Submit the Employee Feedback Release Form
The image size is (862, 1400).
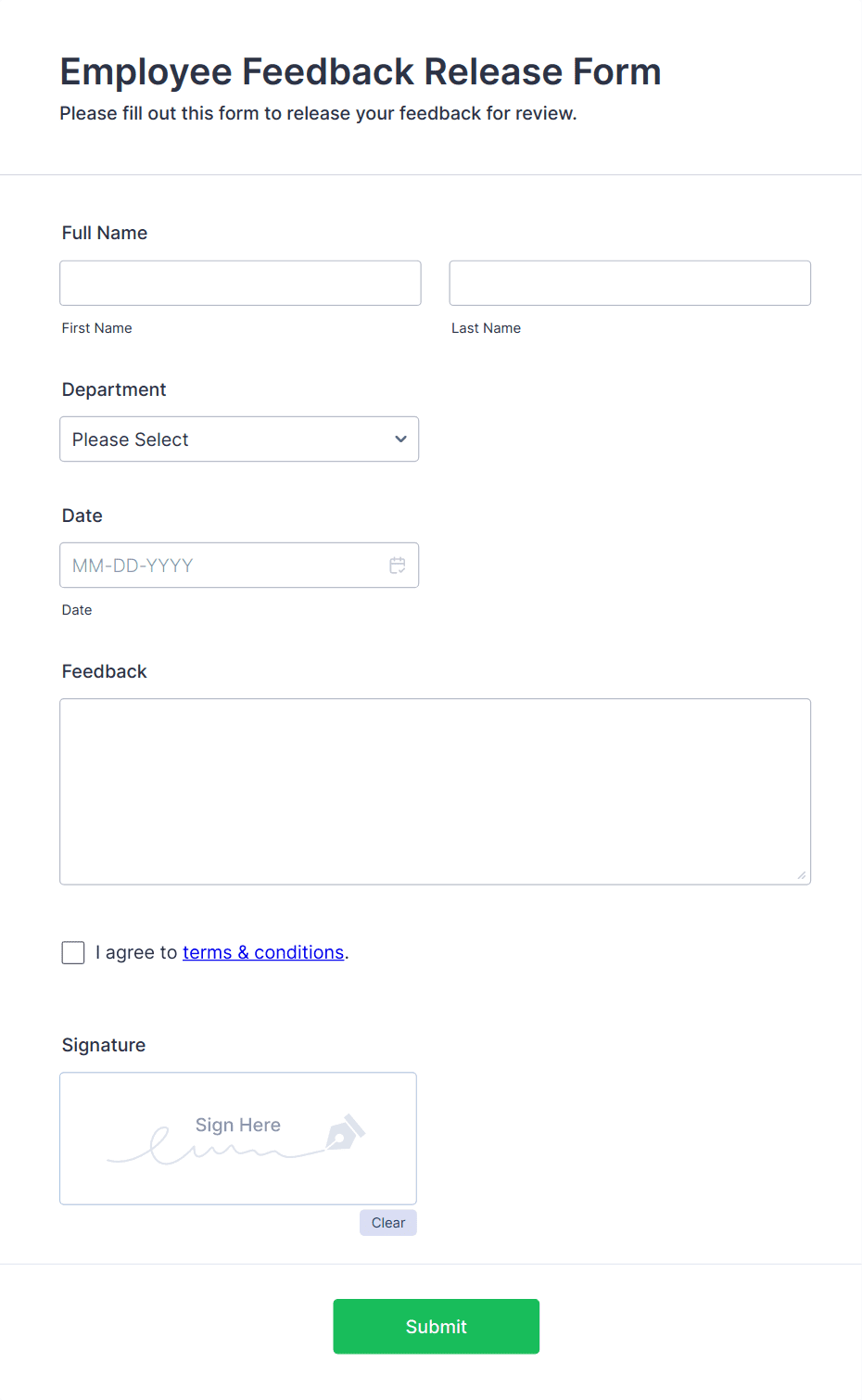[436, 1326]
